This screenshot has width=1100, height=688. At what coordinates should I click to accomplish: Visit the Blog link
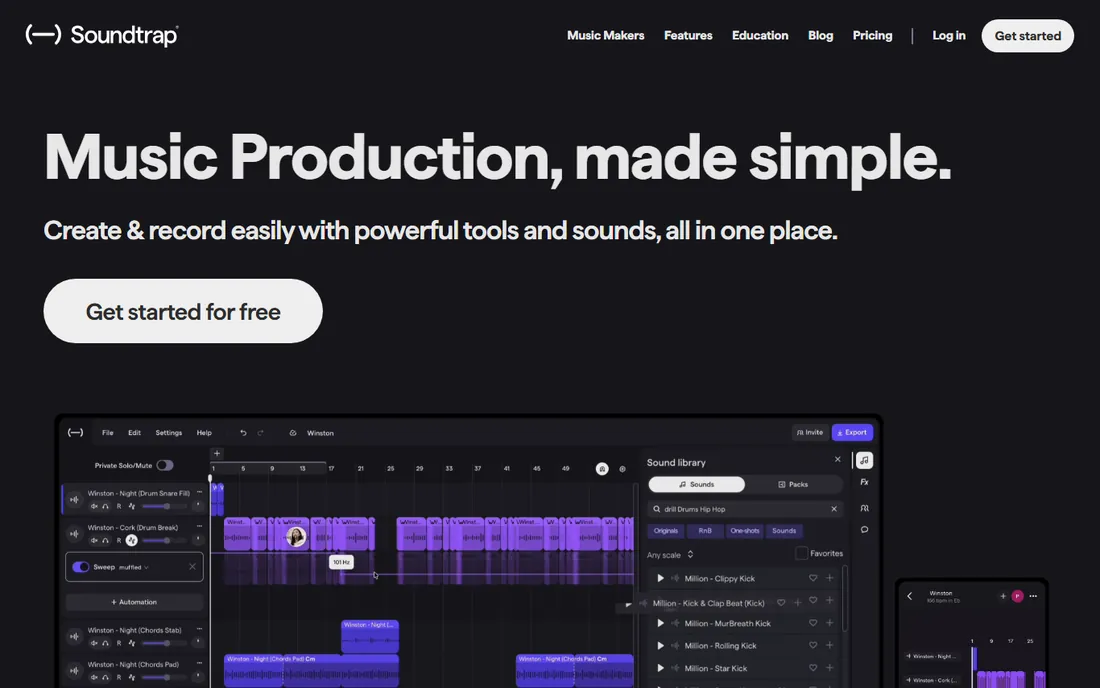coord(820,35)
